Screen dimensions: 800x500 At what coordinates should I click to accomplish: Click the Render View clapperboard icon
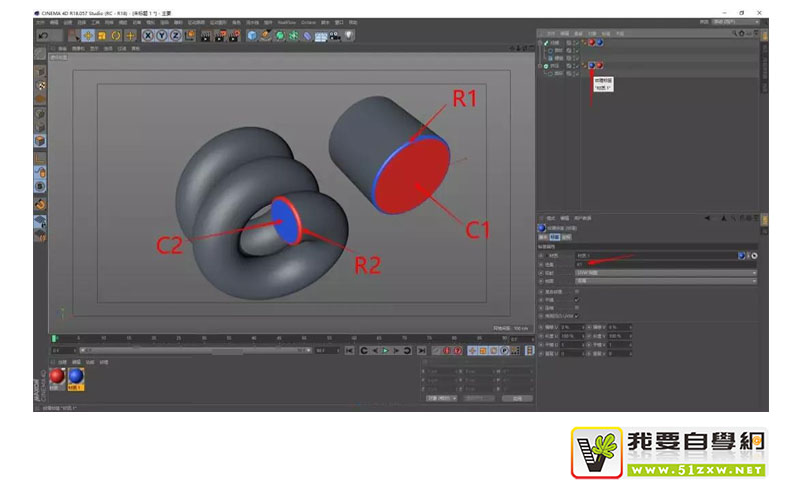coord(204,36)
